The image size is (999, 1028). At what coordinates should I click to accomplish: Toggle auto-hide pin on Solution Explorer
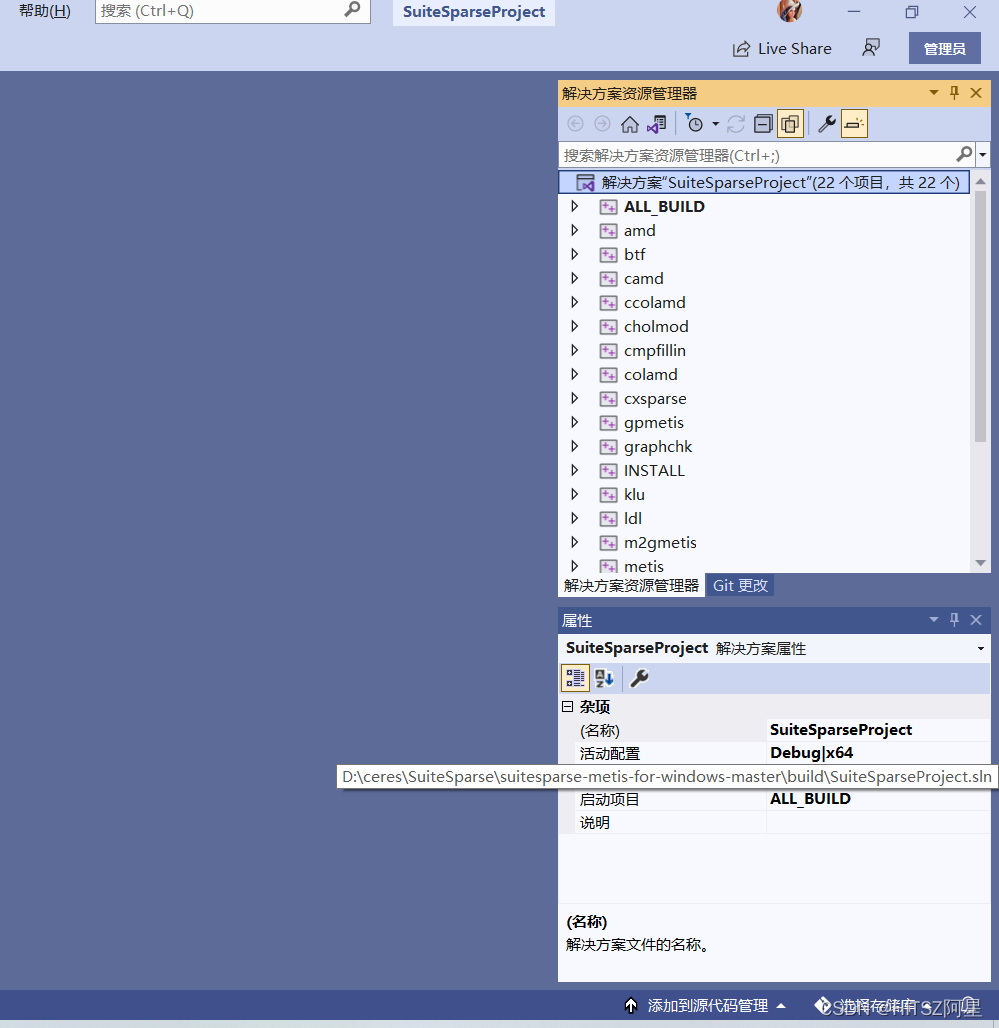954,93
